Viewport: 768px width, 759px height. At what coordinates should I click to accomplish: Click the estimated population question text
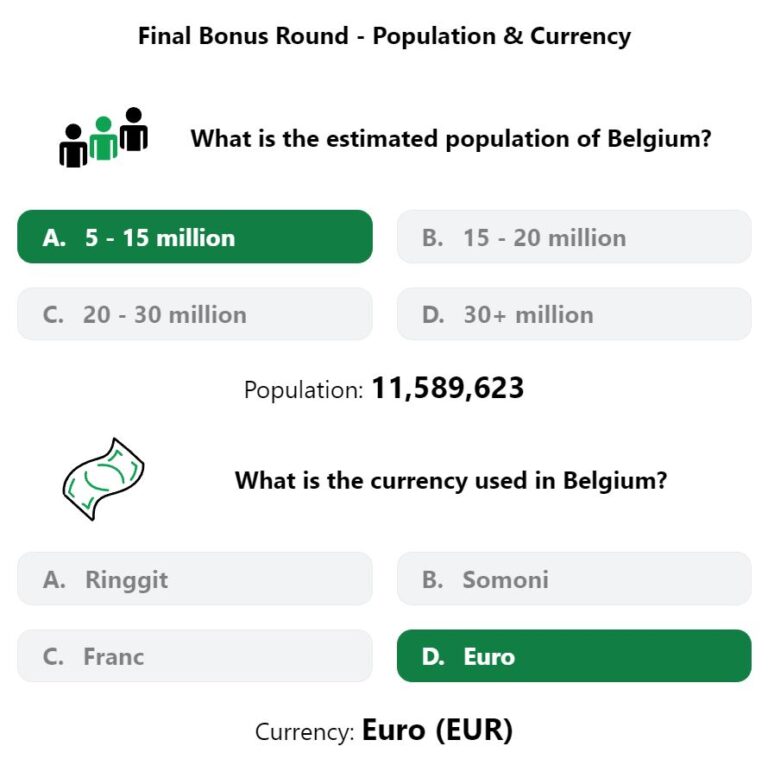point(451,139)
